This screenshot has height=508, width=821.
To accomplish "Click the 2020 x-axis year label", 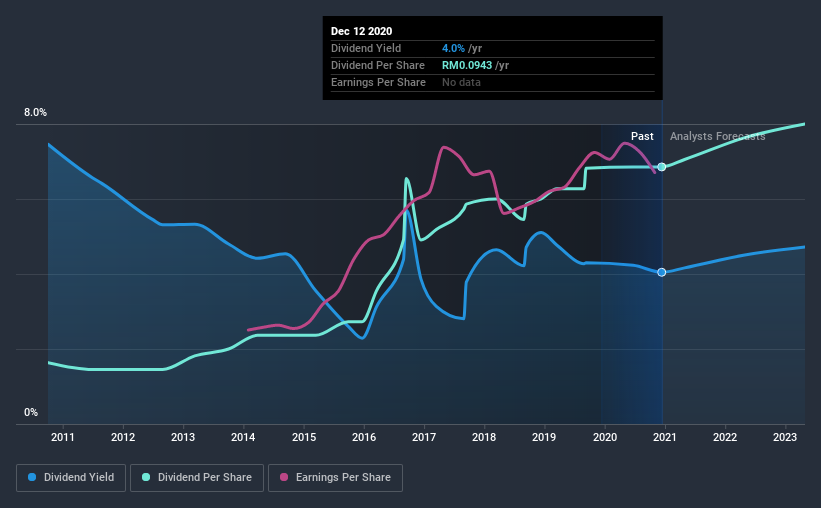I will (x=605, y=437).
